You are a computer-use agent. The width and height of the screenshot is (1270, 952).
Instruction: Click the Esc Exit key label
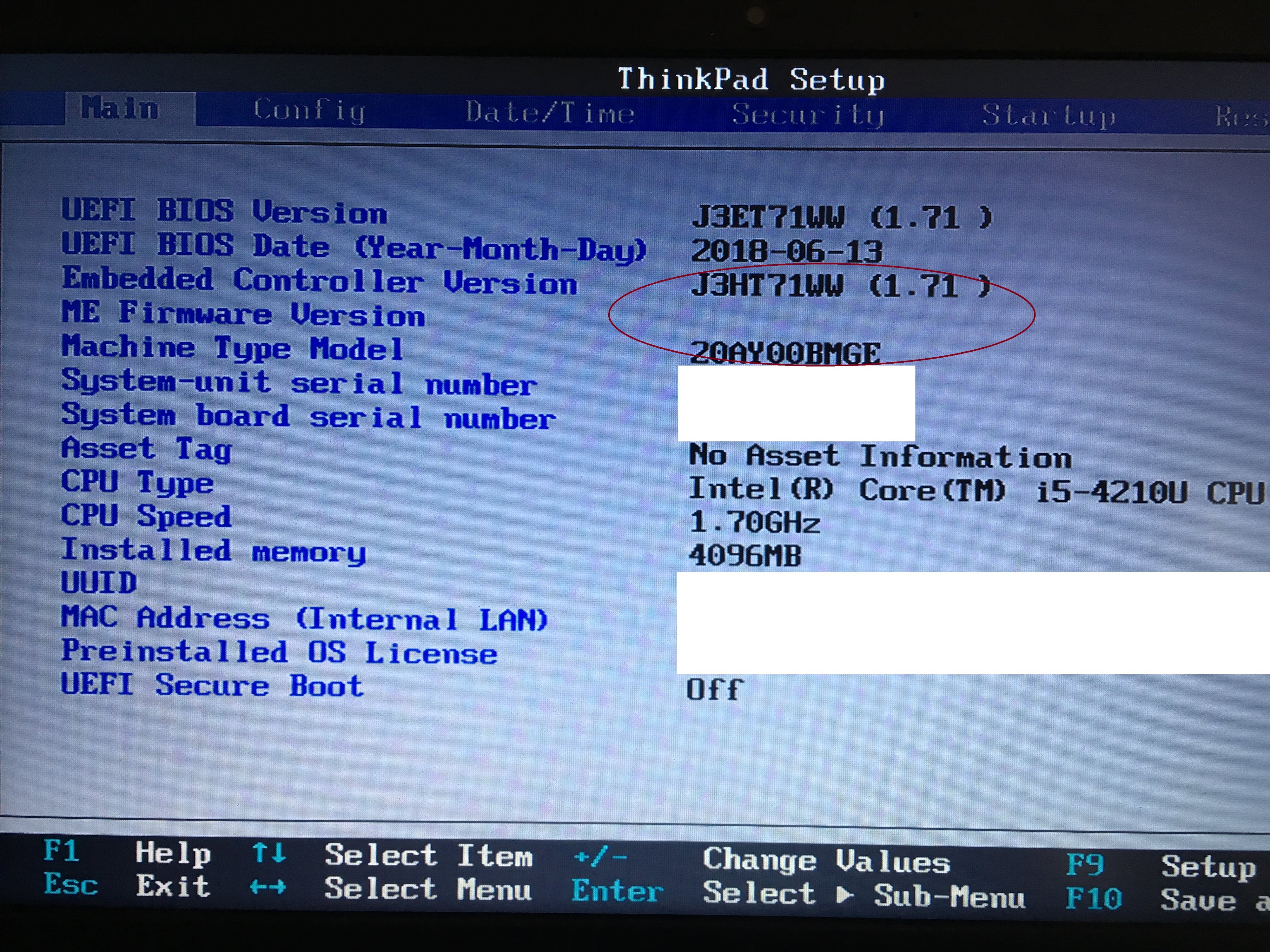pos(70,884)
